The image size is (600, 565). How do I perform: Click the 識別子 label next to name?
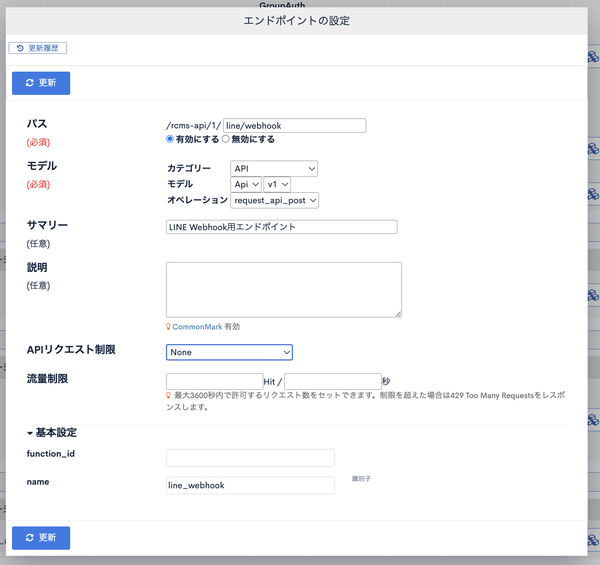(x=361, y=479)
